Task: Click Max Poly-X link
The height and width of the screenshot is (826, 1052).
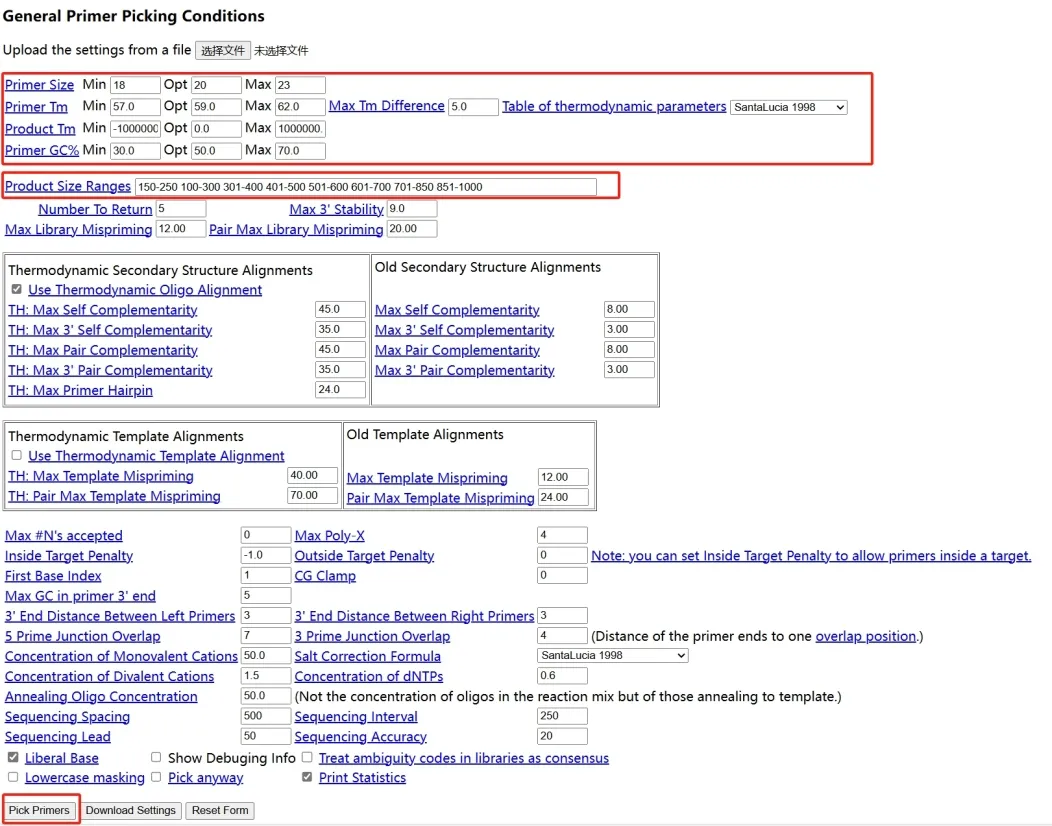Action: pos(329,535)
